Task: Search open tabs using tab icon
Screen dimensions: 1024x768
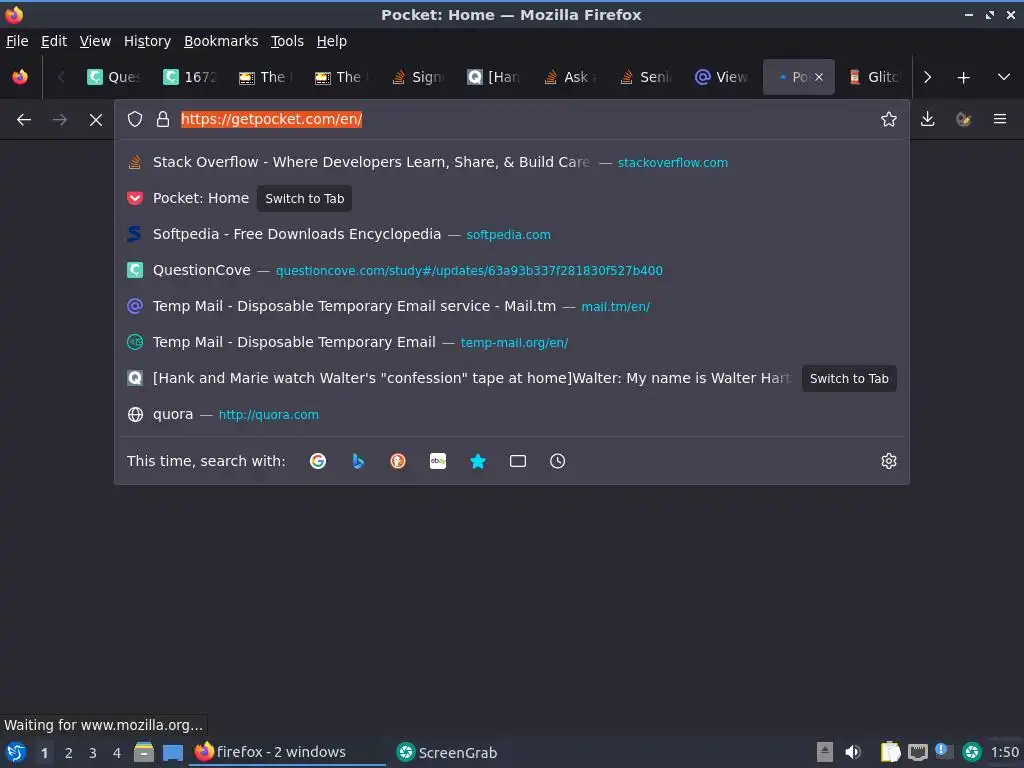Action: tap(518, 461)
